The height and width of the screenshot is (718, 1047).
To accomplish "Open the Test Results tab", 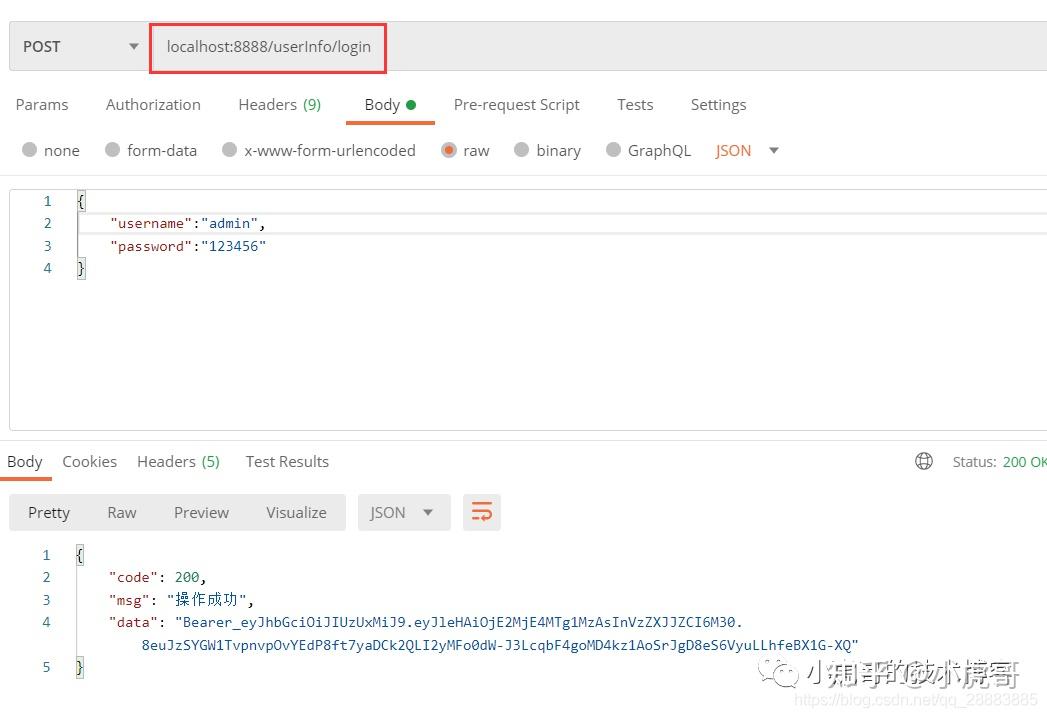I will coord(287,461).
